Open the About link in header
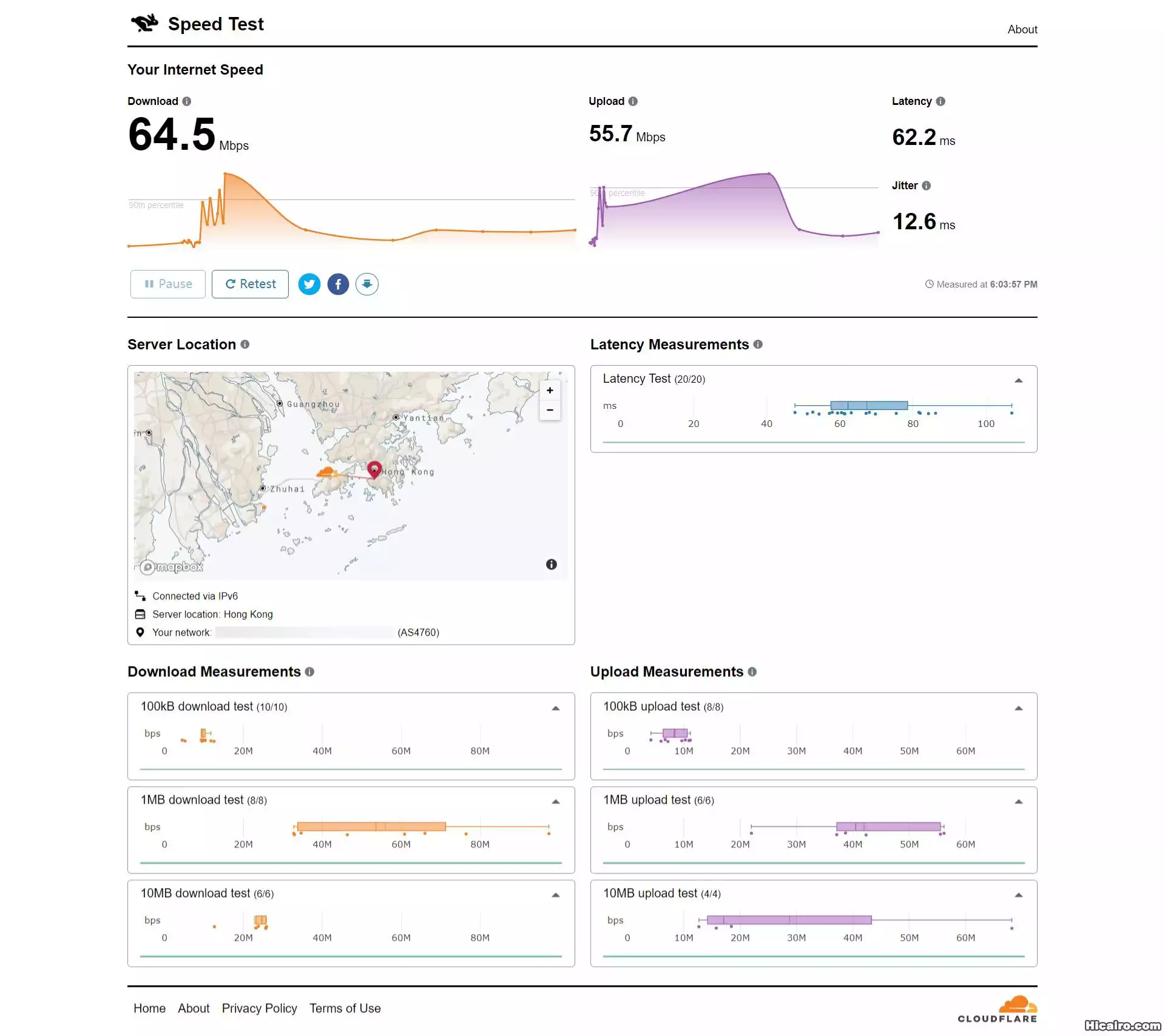 (x=1022, y=29)
